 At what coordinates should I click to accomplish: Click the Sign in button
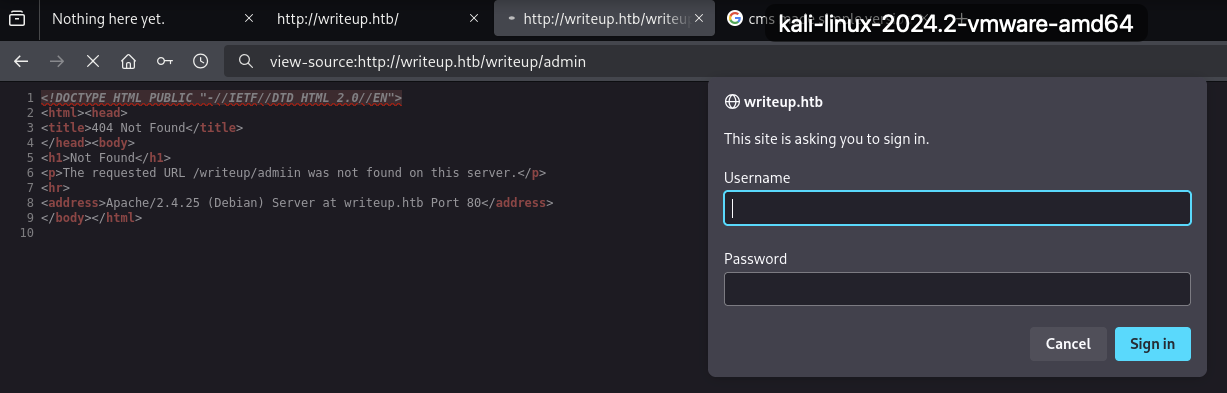tap(1153, 343)
